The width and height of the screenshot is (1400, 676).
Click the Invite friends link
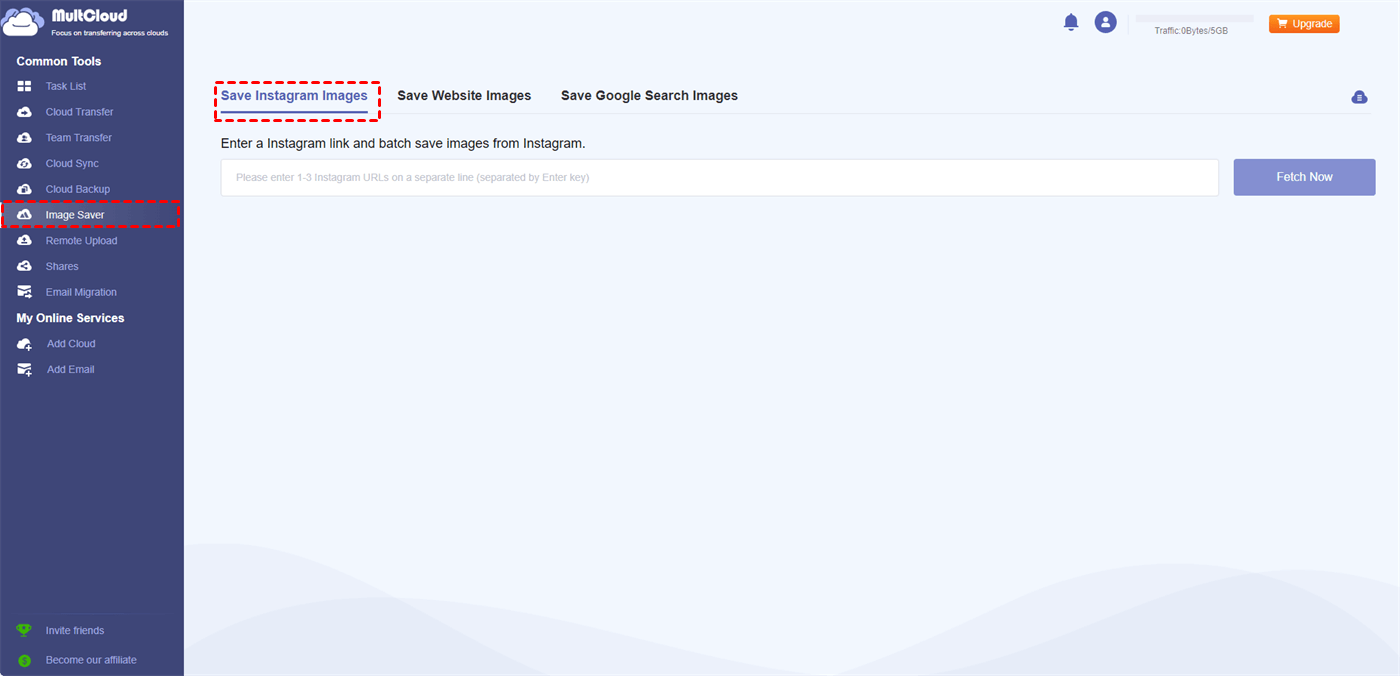[x=75, y=631]
